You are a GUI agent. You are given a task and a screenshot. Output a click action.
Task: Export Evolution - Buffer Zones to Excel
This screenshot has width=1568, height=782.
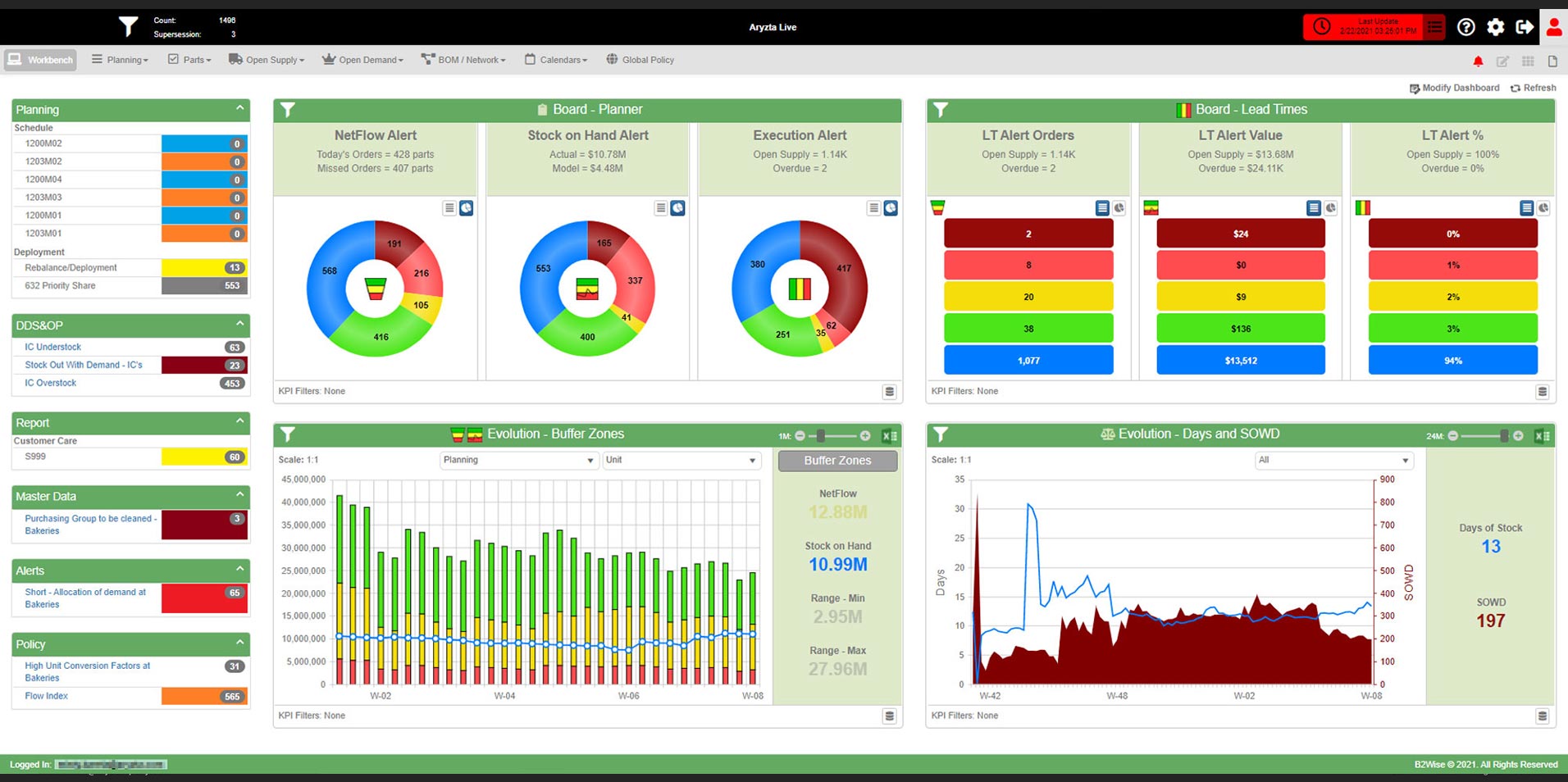(889, 436)
